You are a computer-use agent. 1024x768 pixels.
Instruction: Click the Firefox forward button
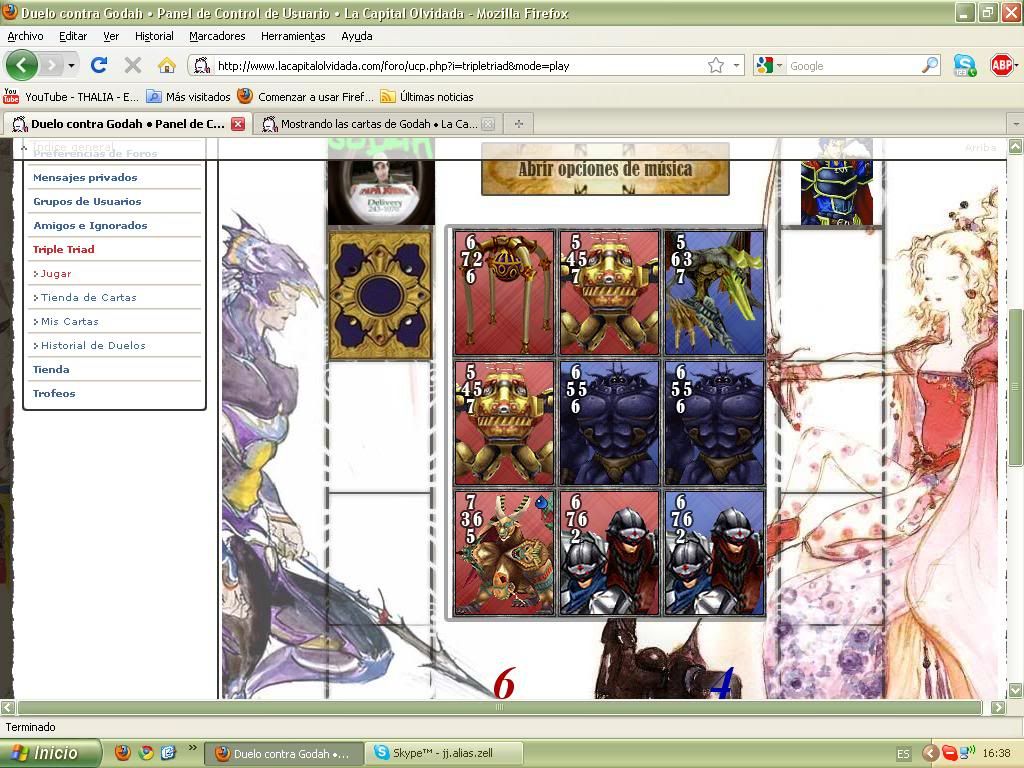pyautogui.click(x=51, y=65)
